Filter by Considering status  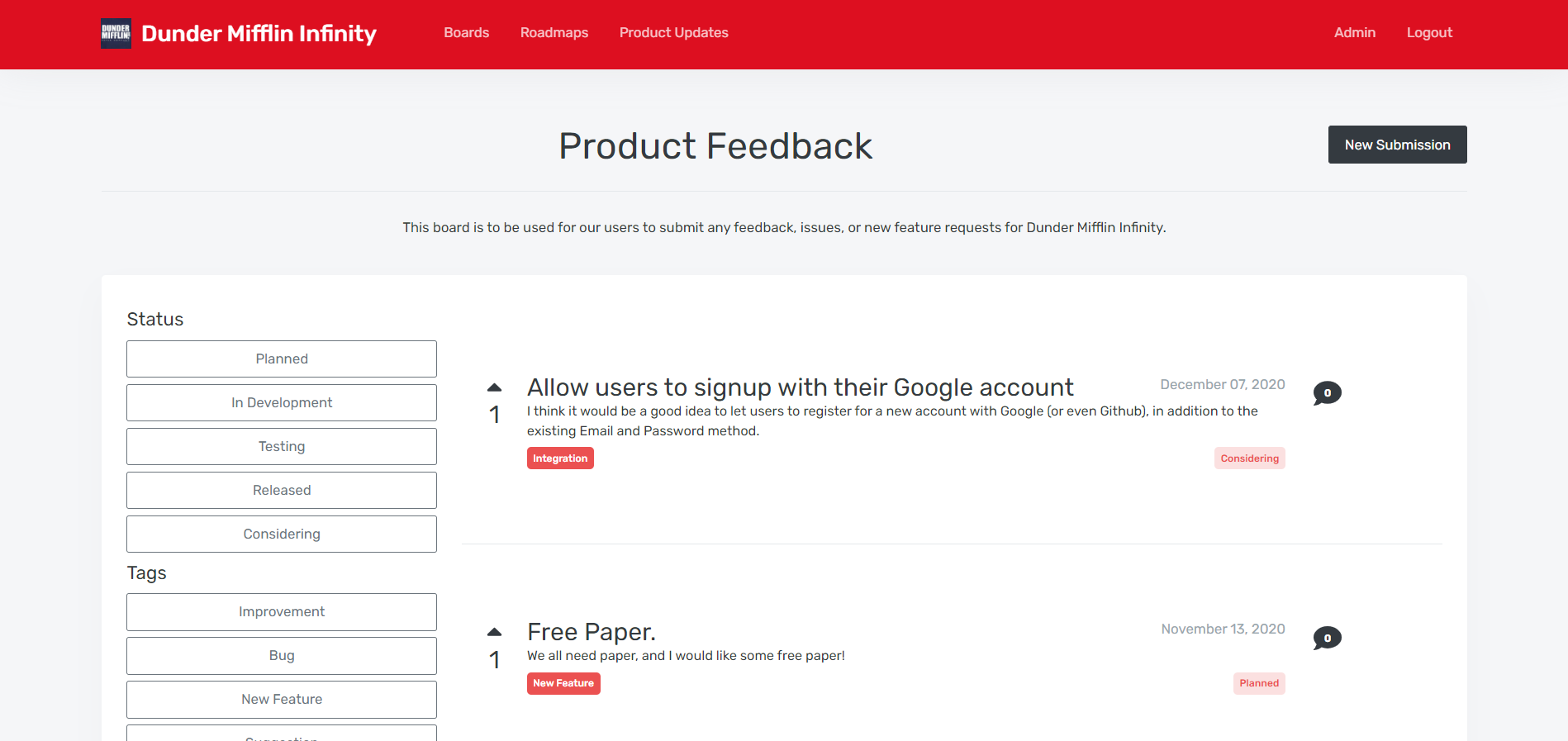point(282,534)
